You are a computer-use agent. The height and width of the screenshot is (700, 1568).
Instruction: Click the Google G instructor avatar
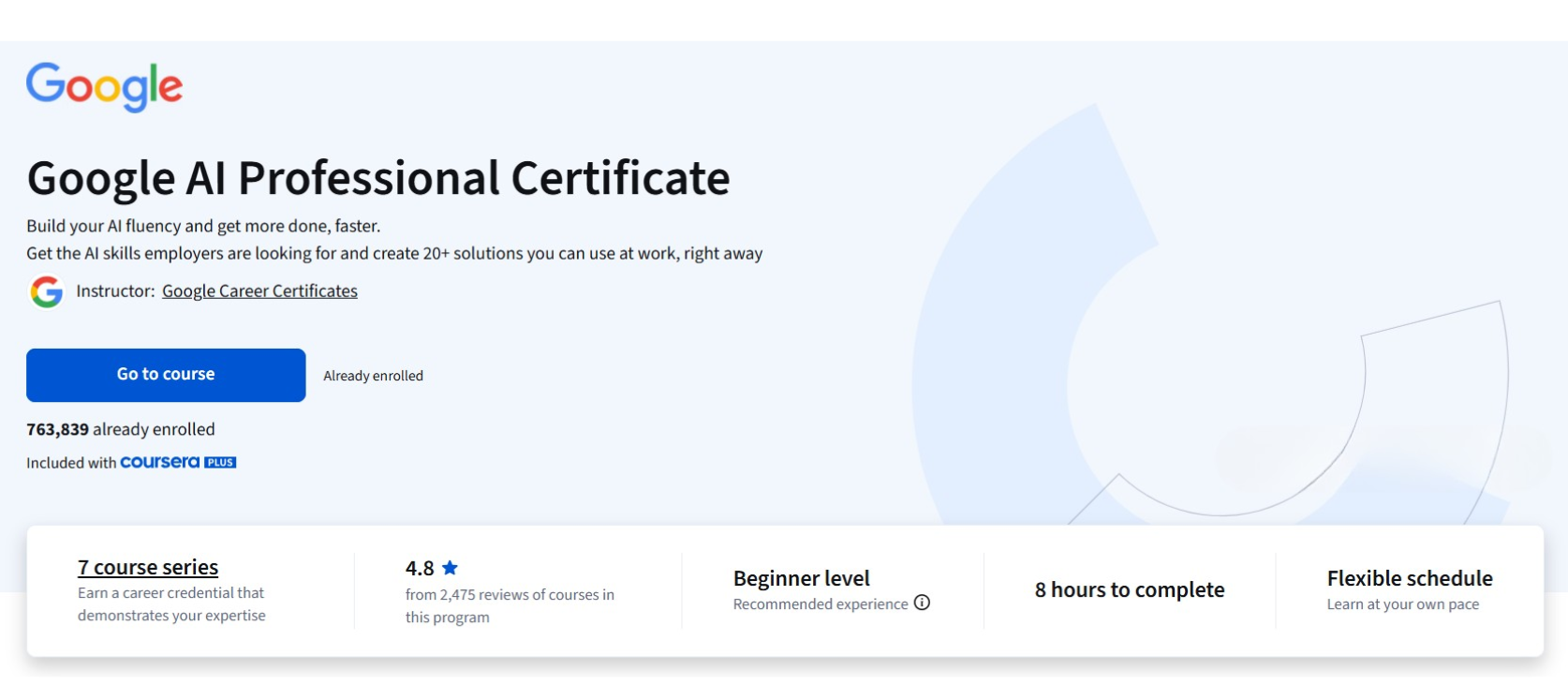pos(47,291)
